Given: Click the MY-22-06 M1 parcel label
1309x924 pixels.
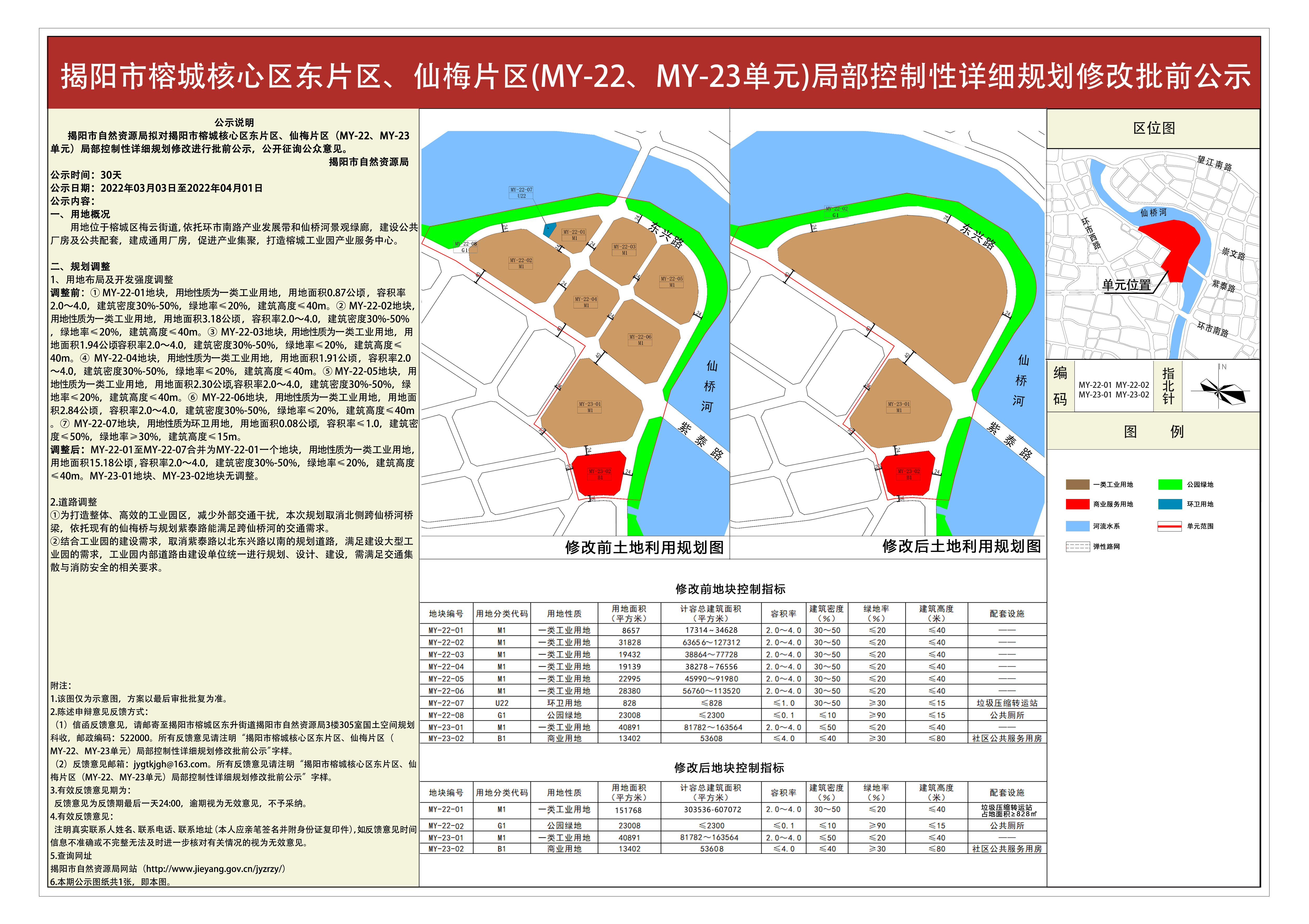Looking at the screenshot, I should click(640, 340).
